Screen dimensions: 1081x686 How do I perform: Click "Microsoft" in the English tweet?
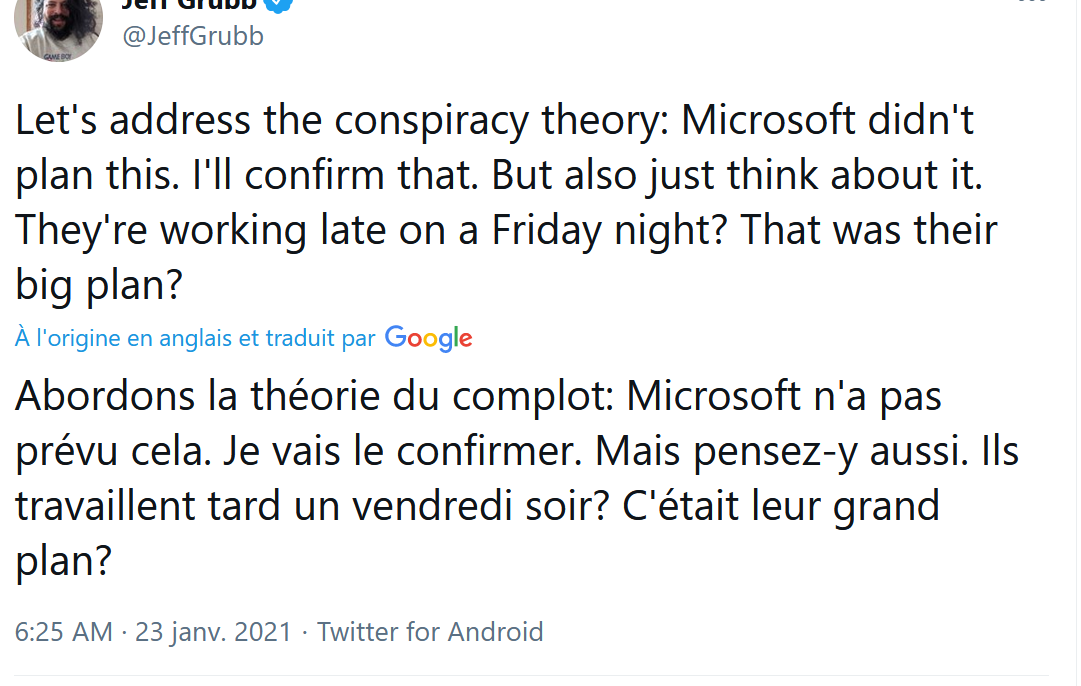coord(768,121)
